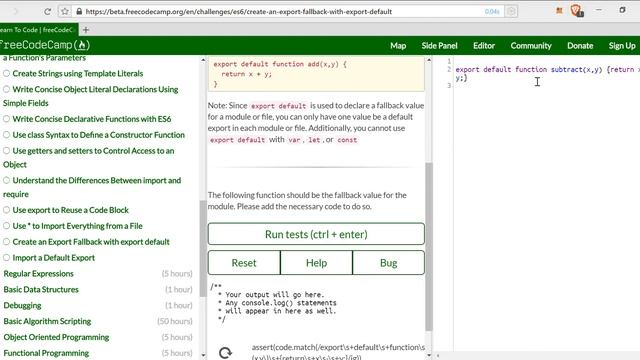Expand the Basic Data Structures section
The height and width of the screenshot is (360, 640).
(41, 289)
